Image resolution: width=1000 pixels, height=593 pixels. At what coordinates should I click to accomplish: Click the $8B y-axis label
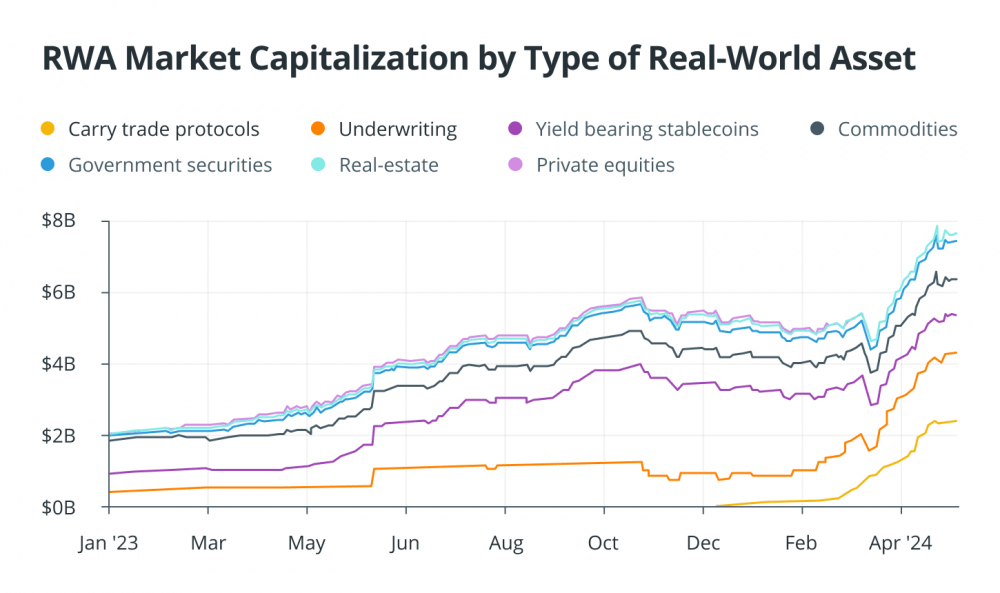59,221
